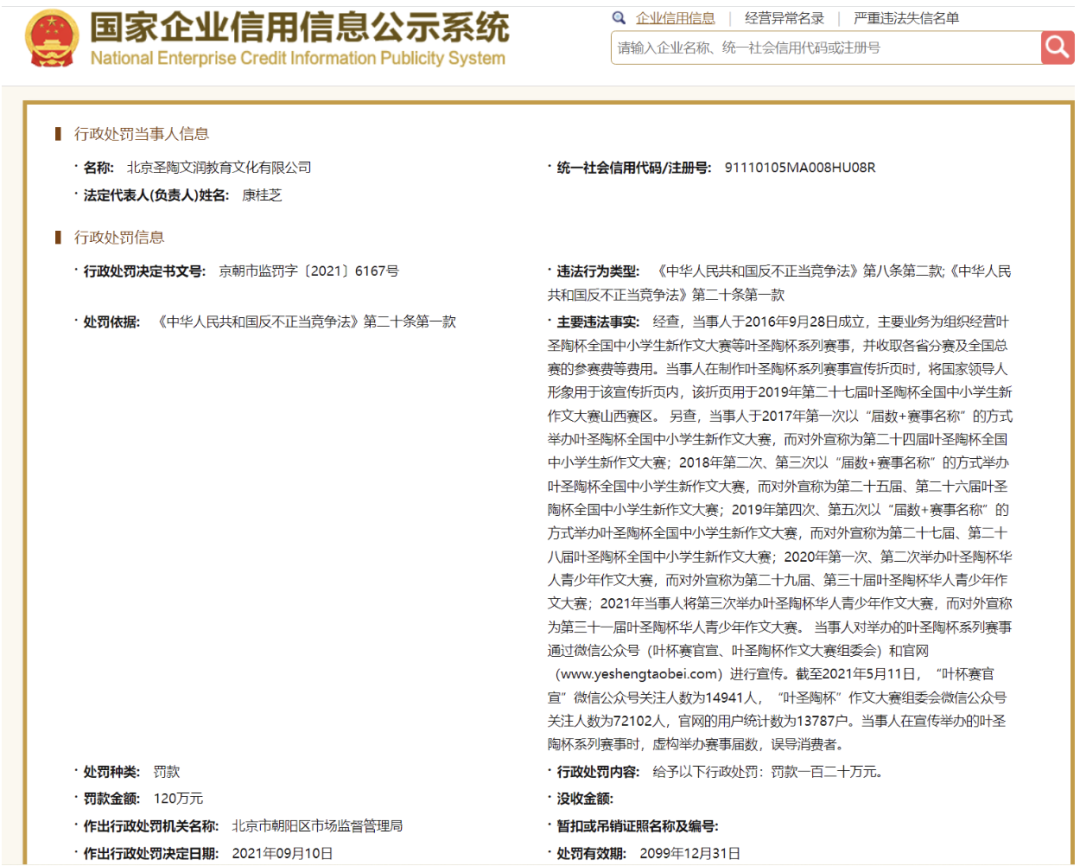Click the 处罚依据 law text value

(305, 322)
